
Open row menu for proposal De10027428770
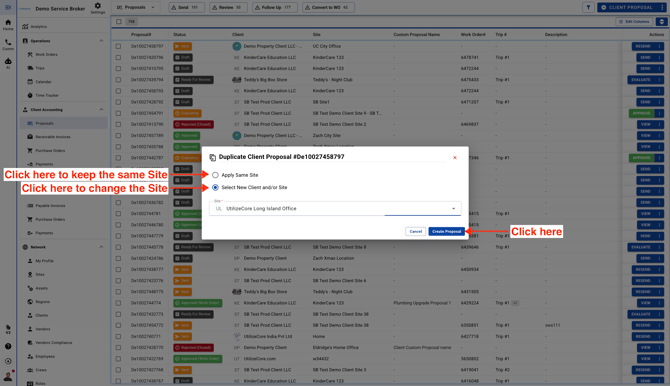[660, 348]
